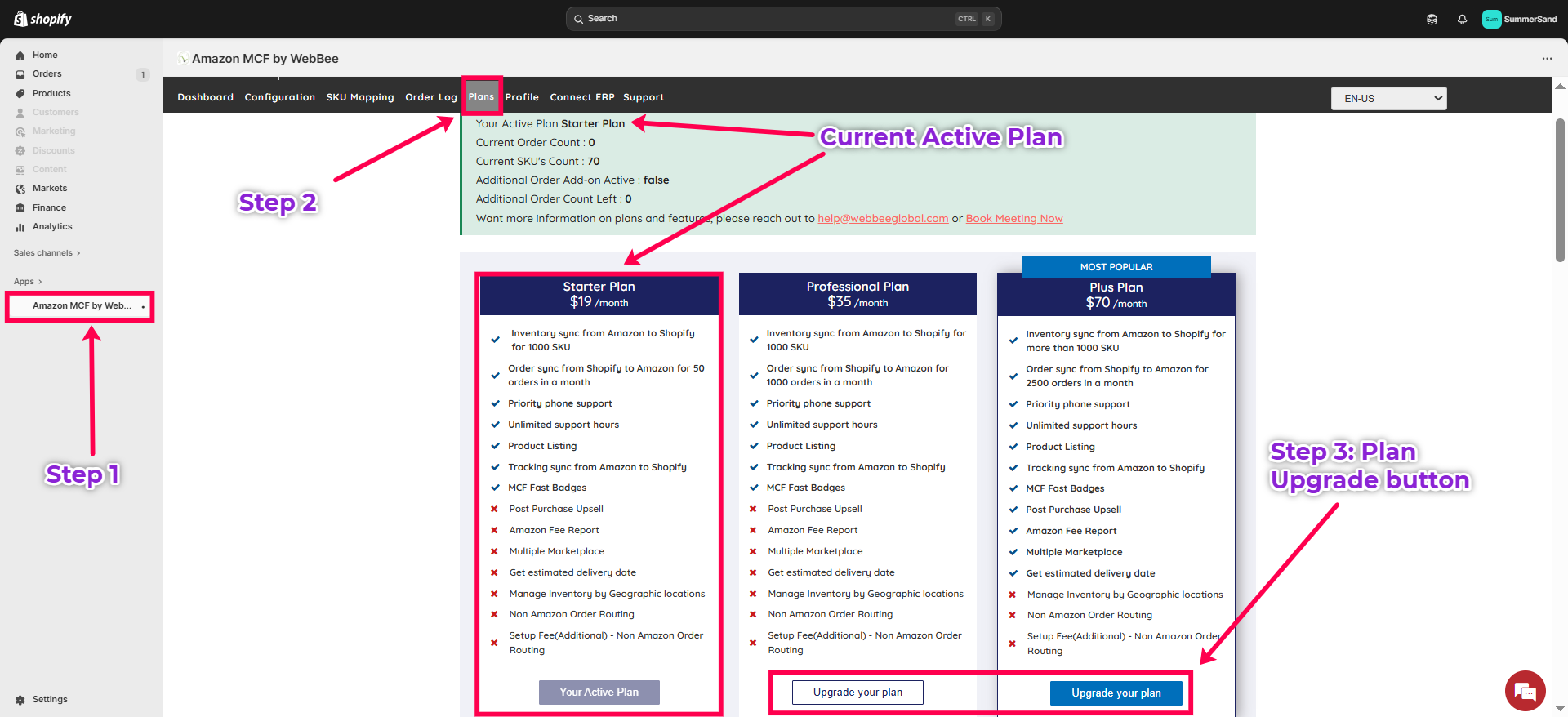
Task: Open the EN-US language dropdown
Action: [x=1388, y=99]
